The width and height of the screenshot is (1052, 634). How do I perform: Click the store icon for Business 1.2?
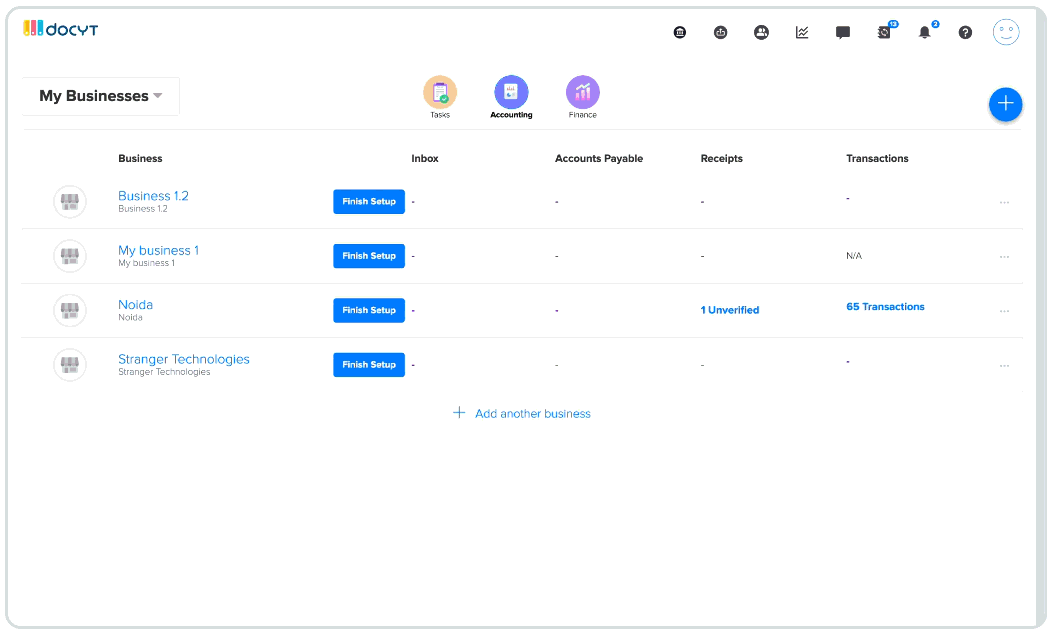coord(70,201)
